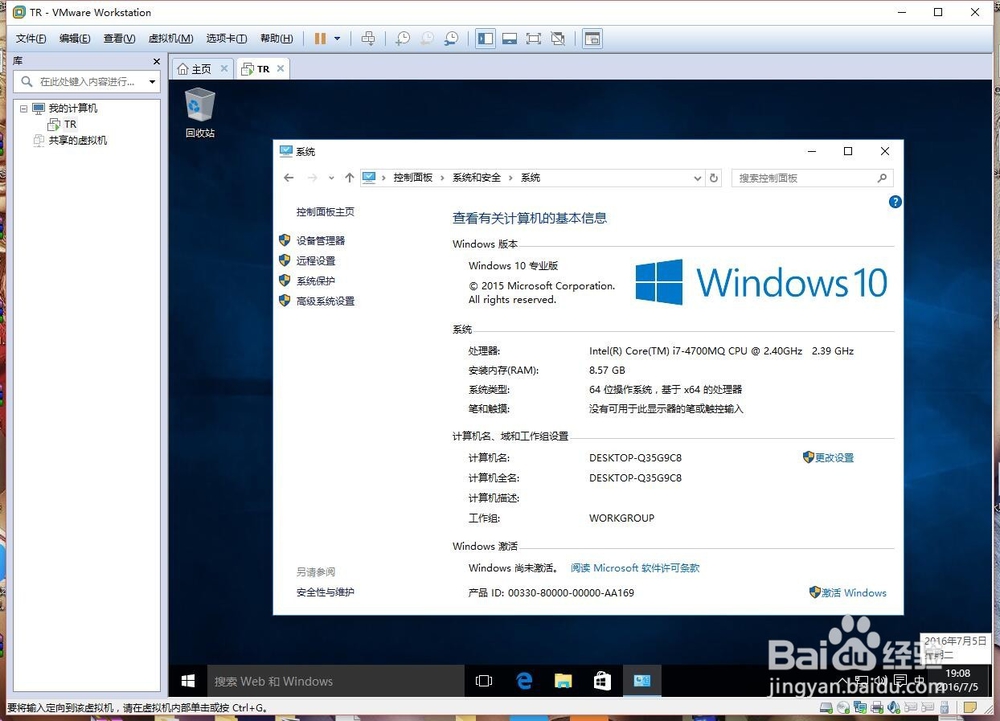Click the printer status bar icon
Image resolution: width=1000 pixels, height=721 pixels.
(x=877, y=708)
